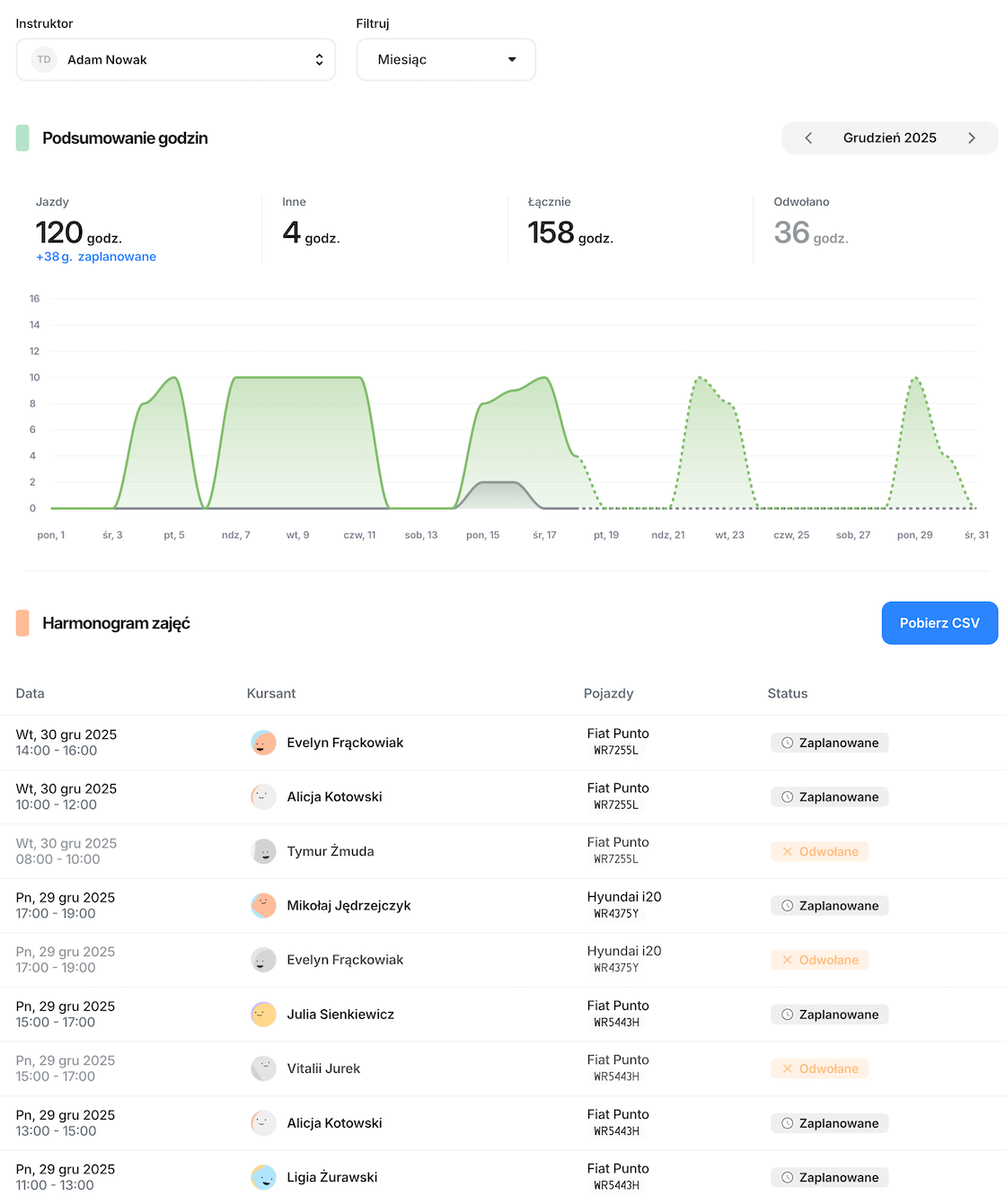The width and height of the screenshot is (1006, 1204).
Task: Open the Instruktor dropdown showing Adam Nowak
Action: pos(176,59)
